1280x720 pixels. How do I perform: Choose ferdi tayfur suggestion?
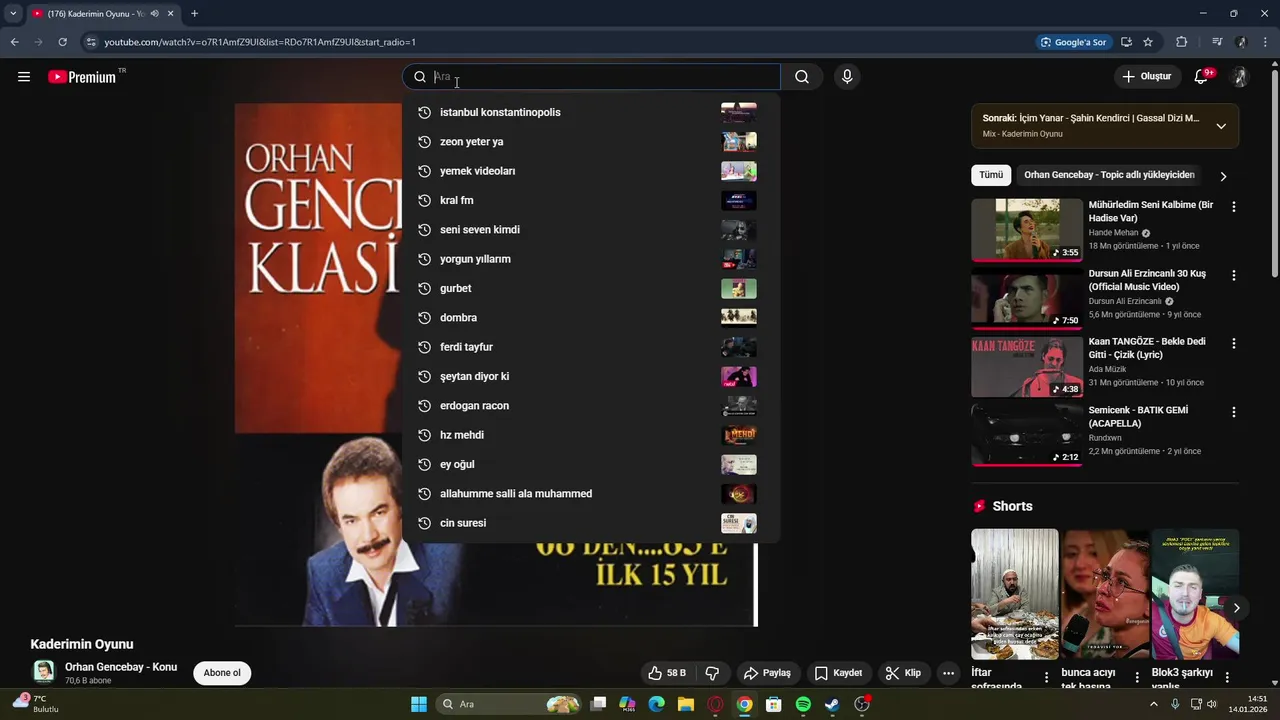pos(591,347)
